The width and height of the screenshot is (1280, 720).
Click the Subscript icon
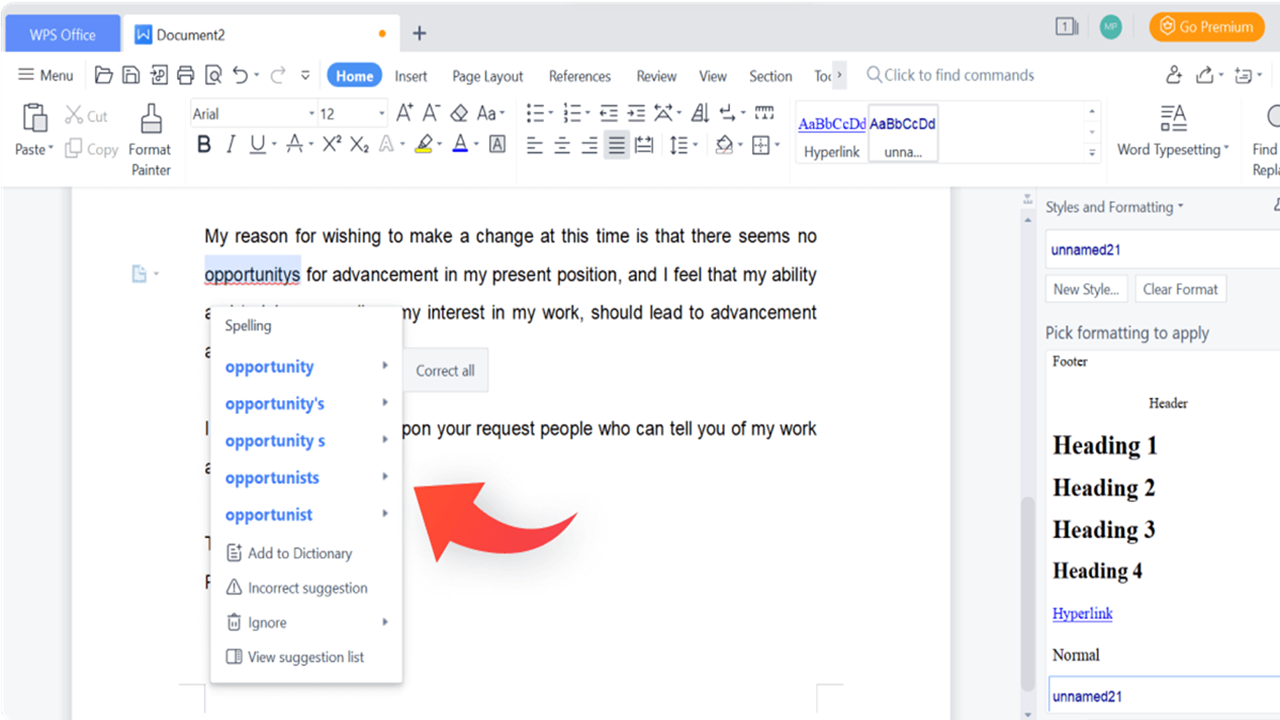(x=357, y=144)
